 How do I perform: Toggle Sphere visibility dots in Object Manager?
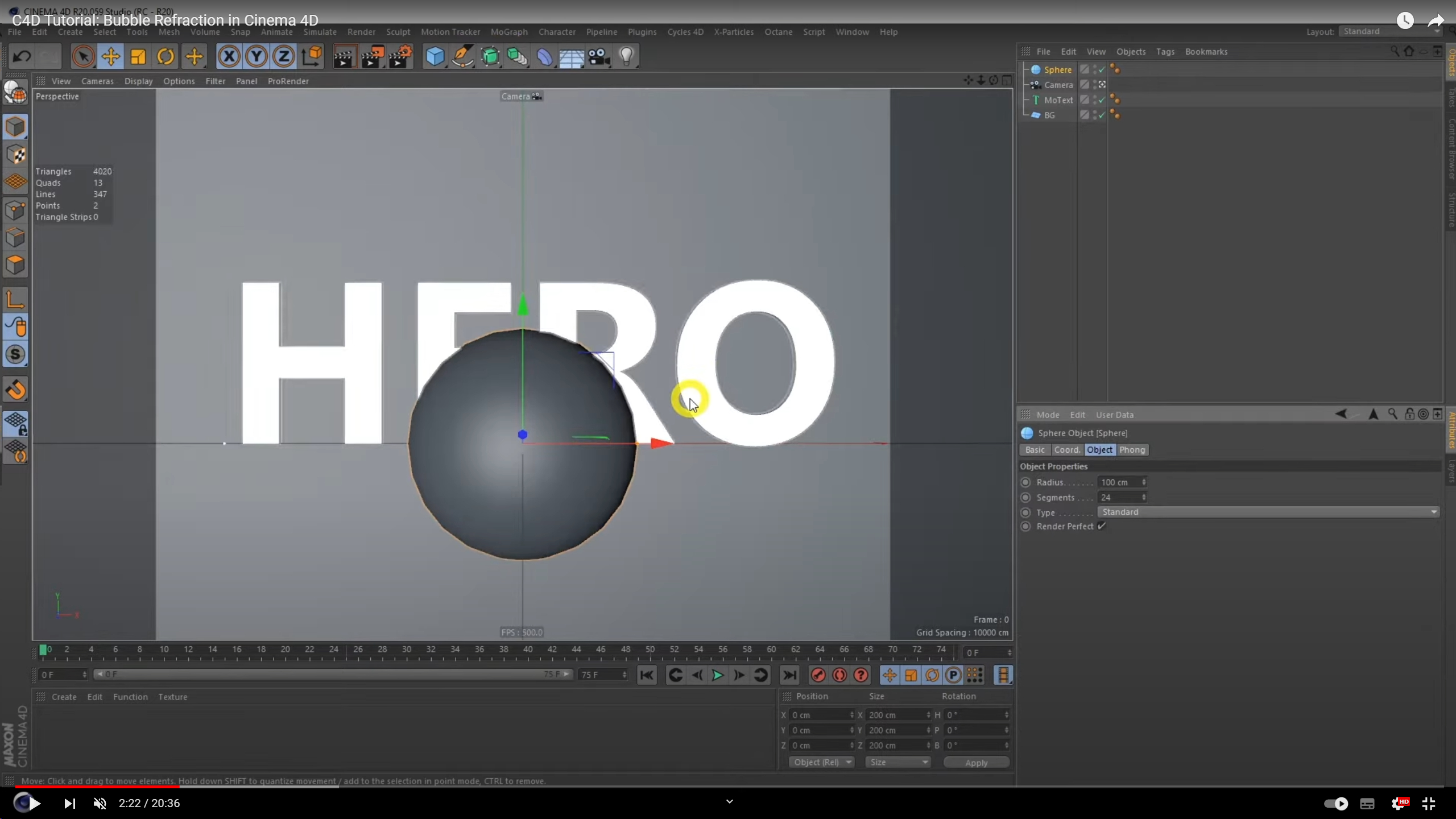[1094, 69]
